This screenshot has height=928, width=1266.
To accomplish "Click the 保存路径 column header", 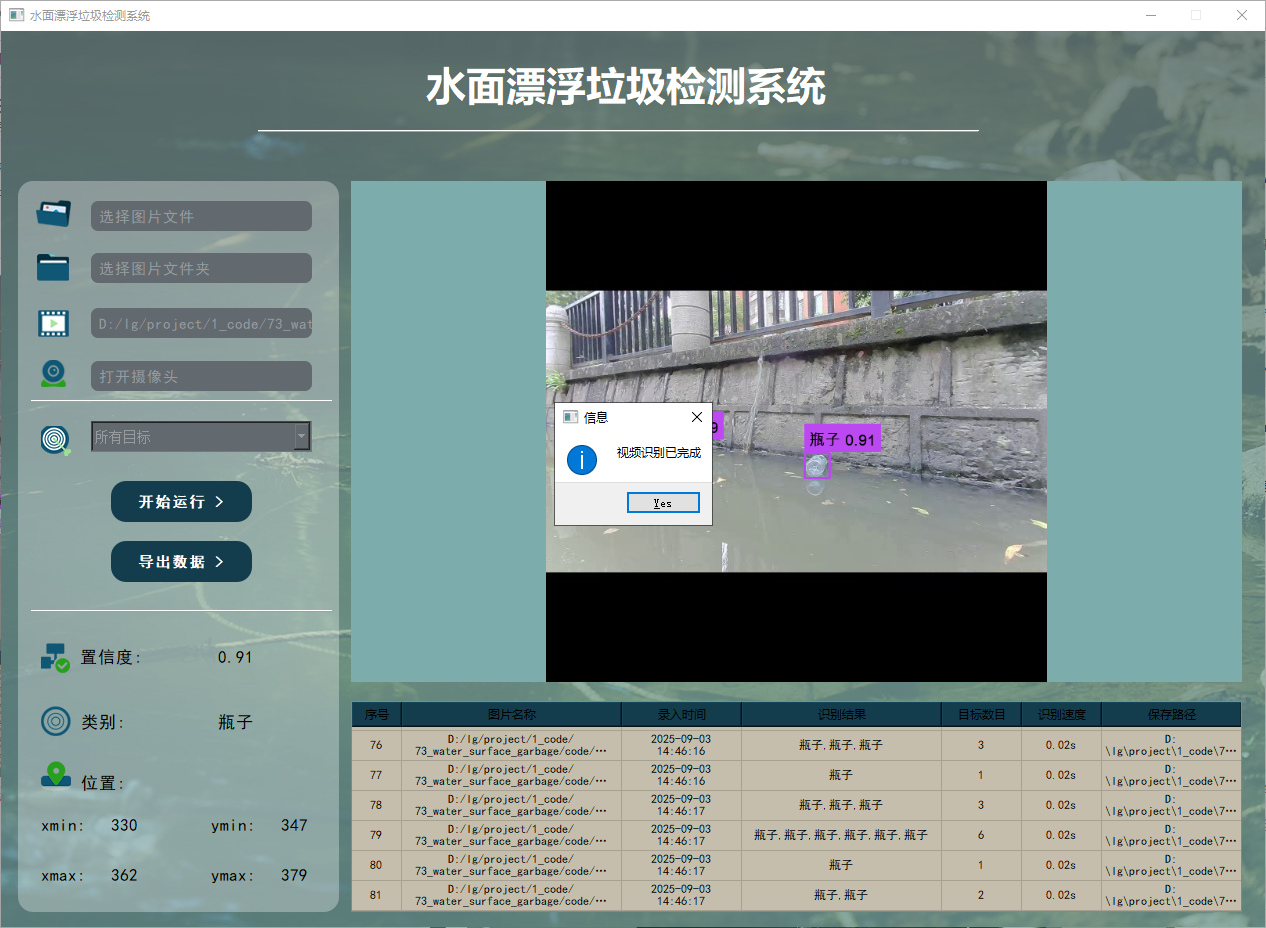I will click(x=1171, y=714).
